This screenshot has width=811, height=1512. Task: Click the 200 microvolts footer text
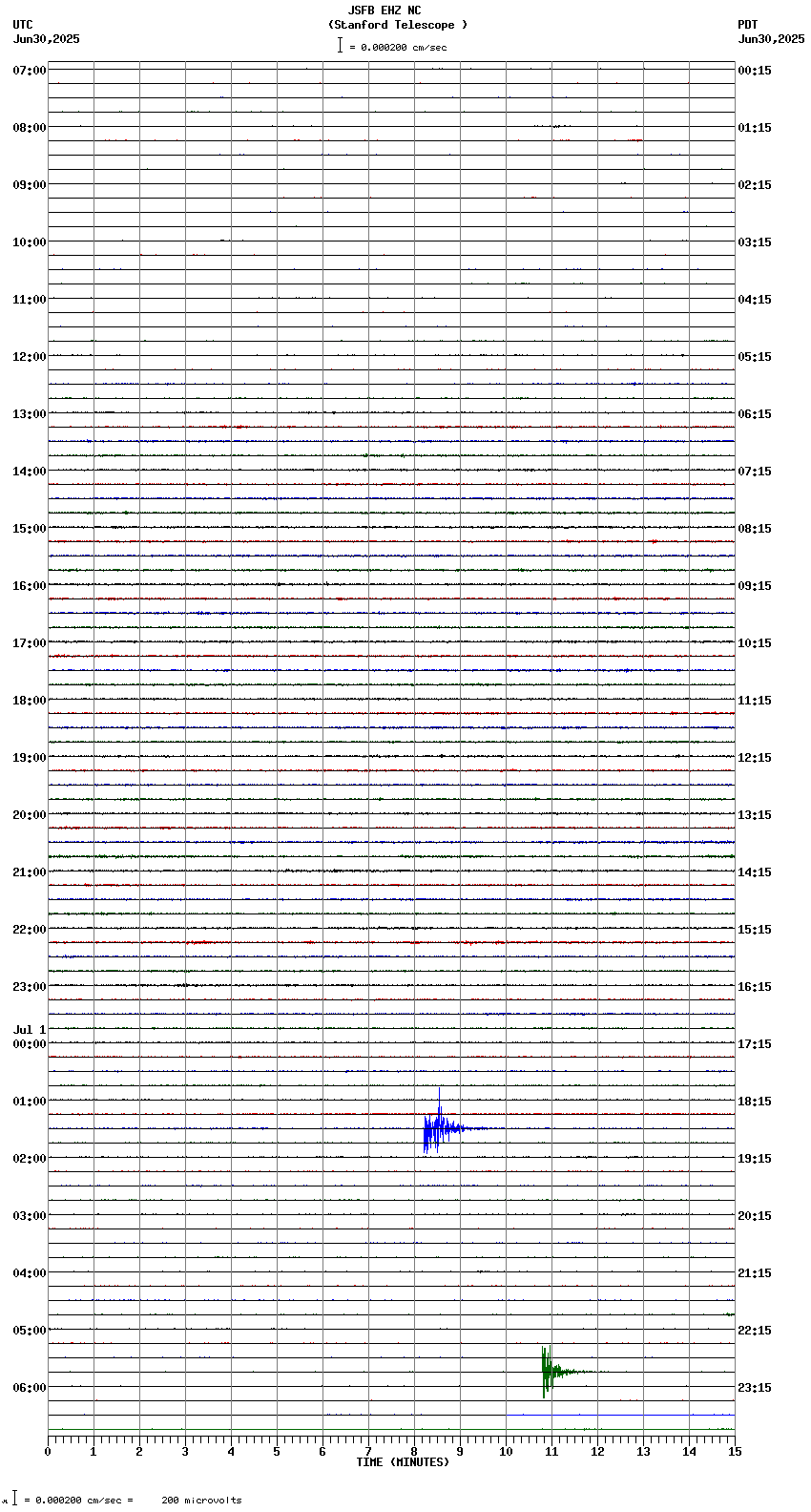[201, 1501]
